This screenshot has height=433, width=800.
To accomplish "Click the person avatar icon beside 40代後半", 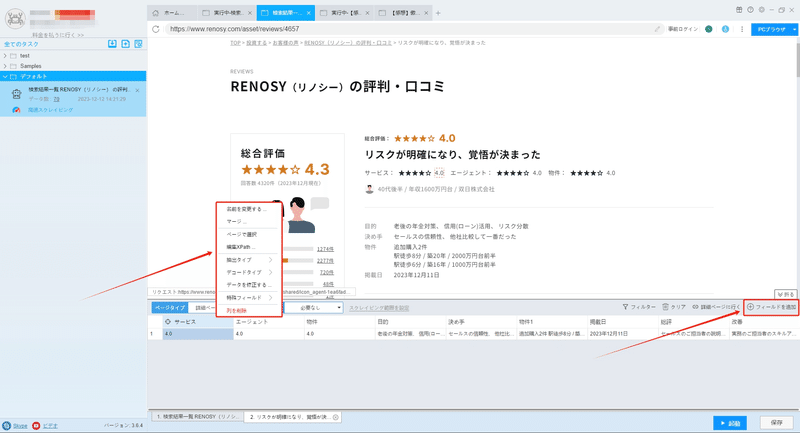I will (369, 189).
